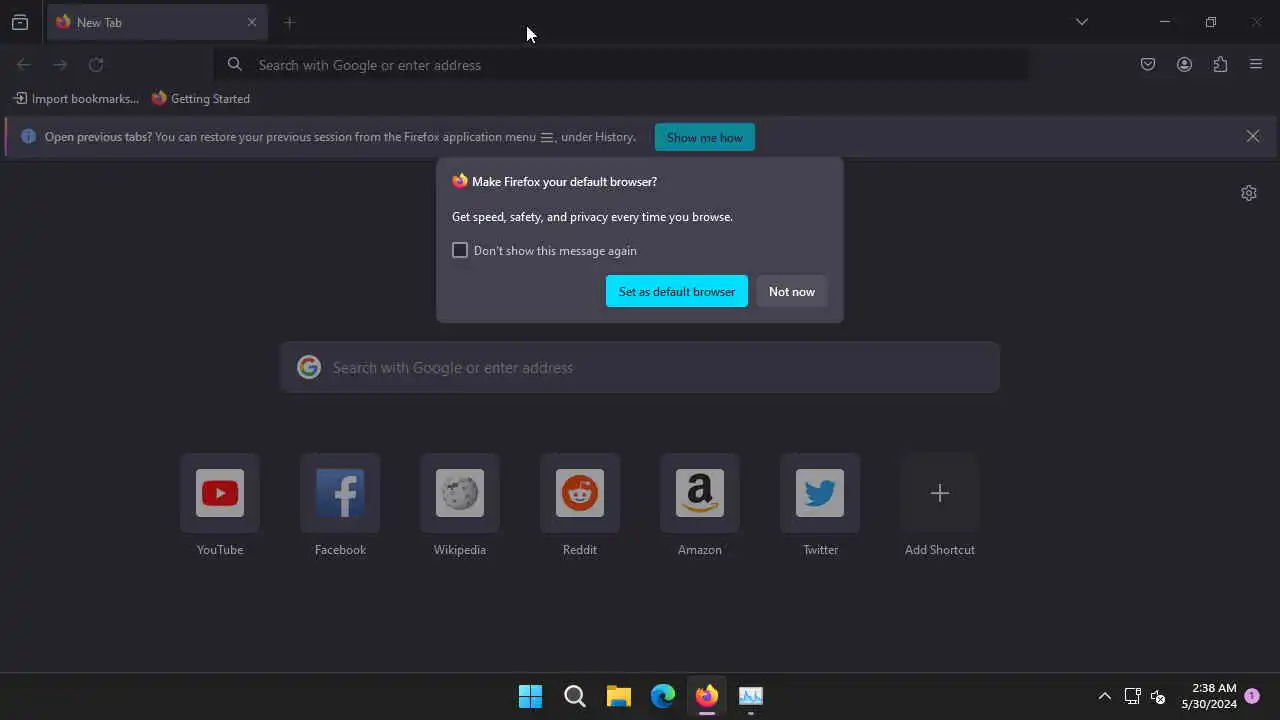
Task: Click the back navigation arrow
Action: click(24, 65)
